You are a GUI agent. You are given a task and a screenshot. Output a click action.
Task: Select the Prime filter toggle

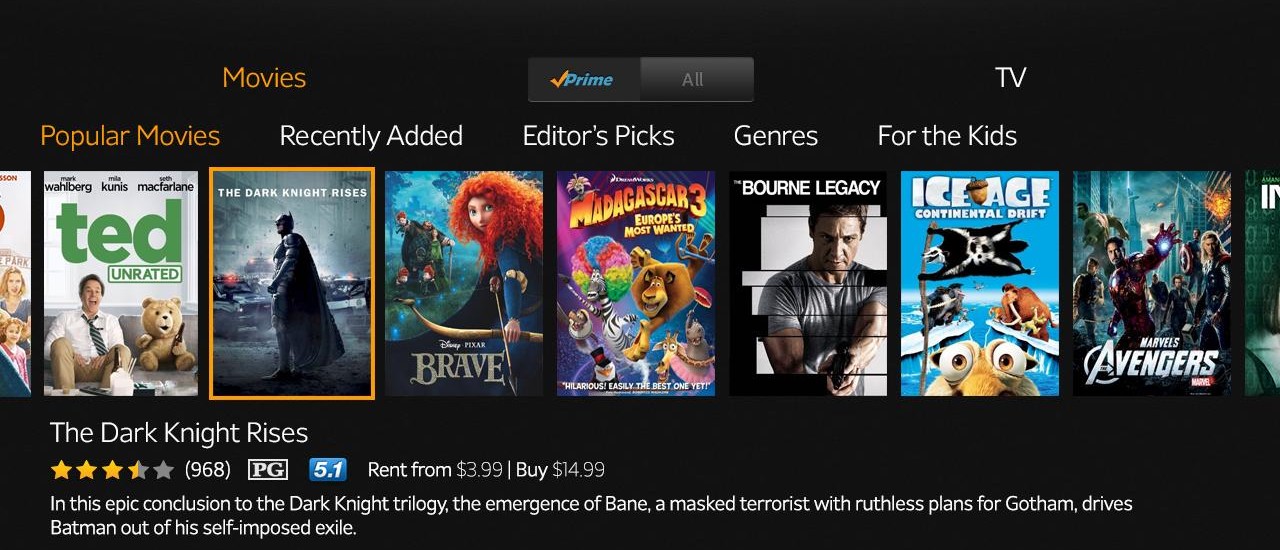[x=585, y=80]
